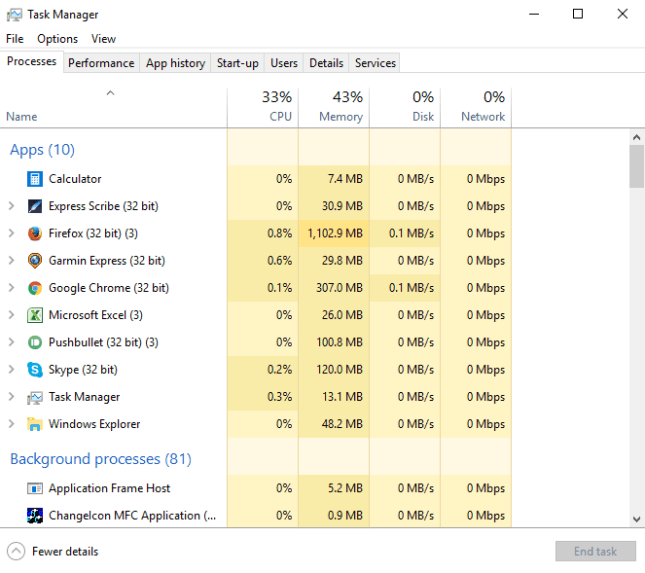Click the Microsoft Excel icon
The width and height of the screenshot is (645, 573).
[x=35, y=315]
